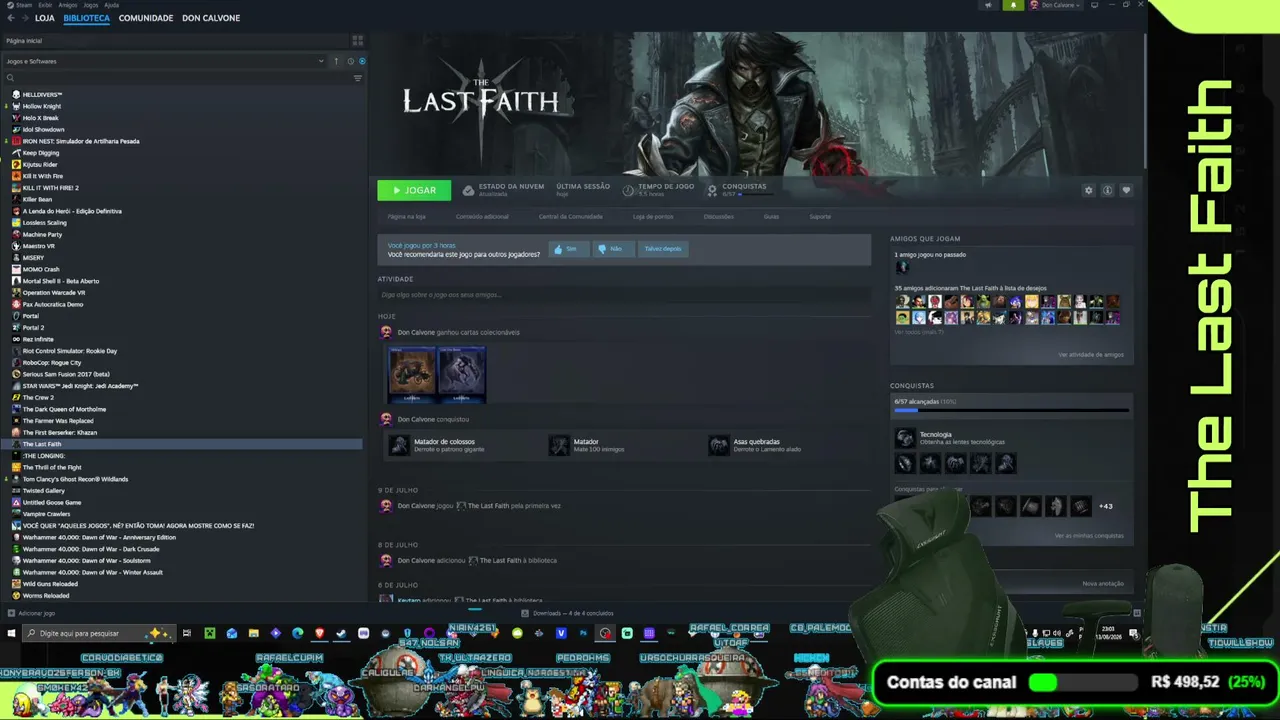The image size is (1280, 720).
Task: Open advanced library filter options
Action: tap(358, 78)
